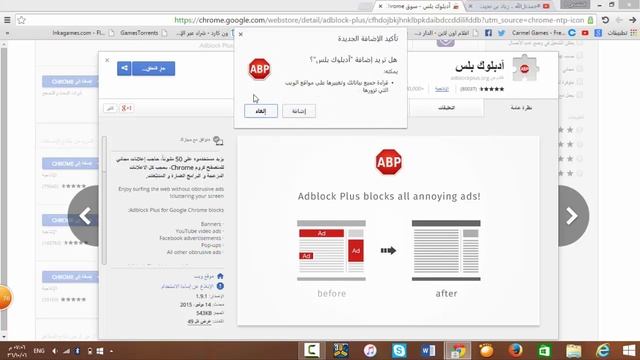Image resolution: width=640 pixels, height=360 pixels.
Task: Click the blue share icon button
Action: click(124, 68)
